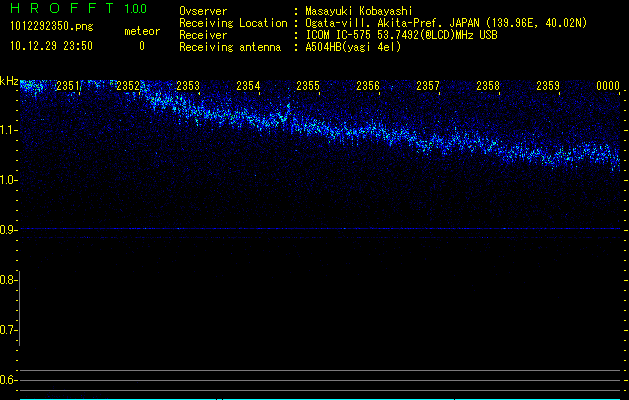Click the 0.6 kHz axis label
This screenshot has height=400, width=629.
click(x=7, y=380)
